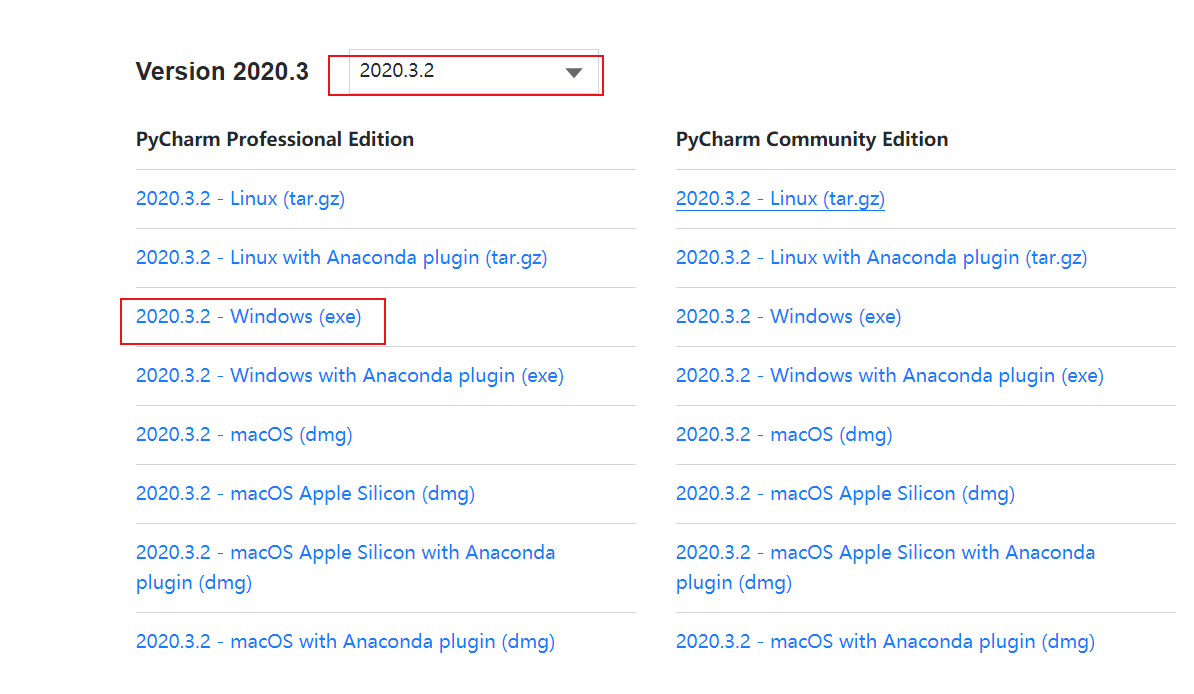
Task: Download Community macOS Apple Silicon (dmg)
Action: click(x=845, y=494)
